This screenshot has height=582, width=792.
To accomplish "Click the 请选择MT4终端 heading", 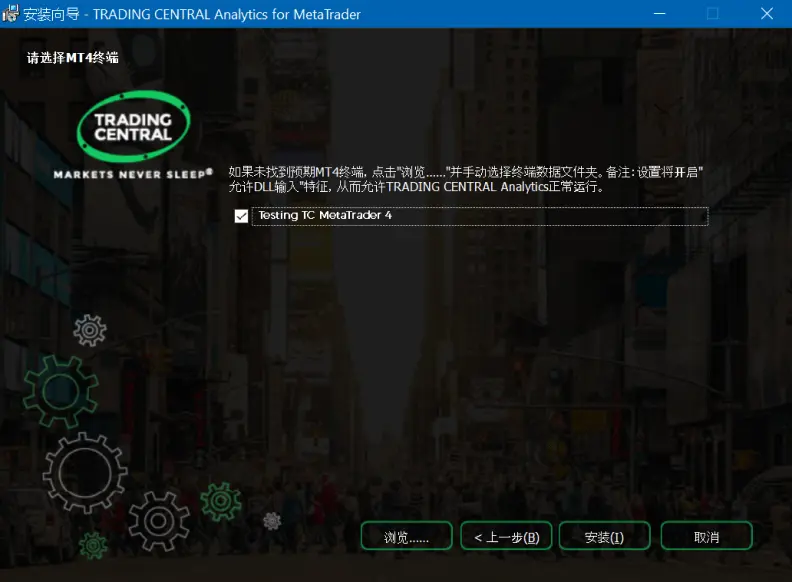I will (73, 58).
